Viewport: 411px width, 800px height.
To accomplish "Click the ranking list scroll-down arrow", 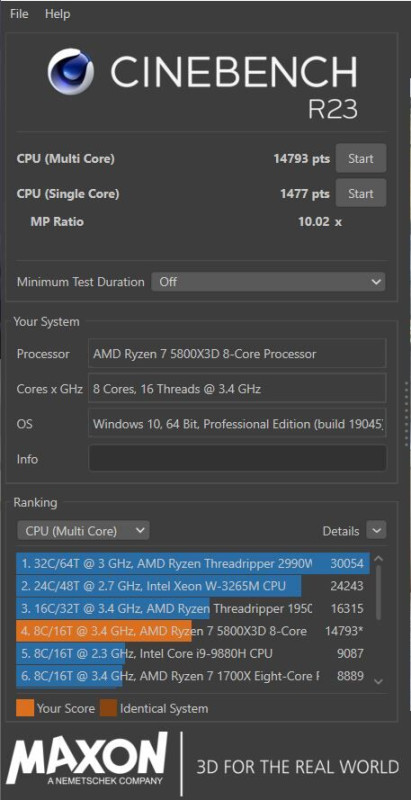I will tap(378, 681).
